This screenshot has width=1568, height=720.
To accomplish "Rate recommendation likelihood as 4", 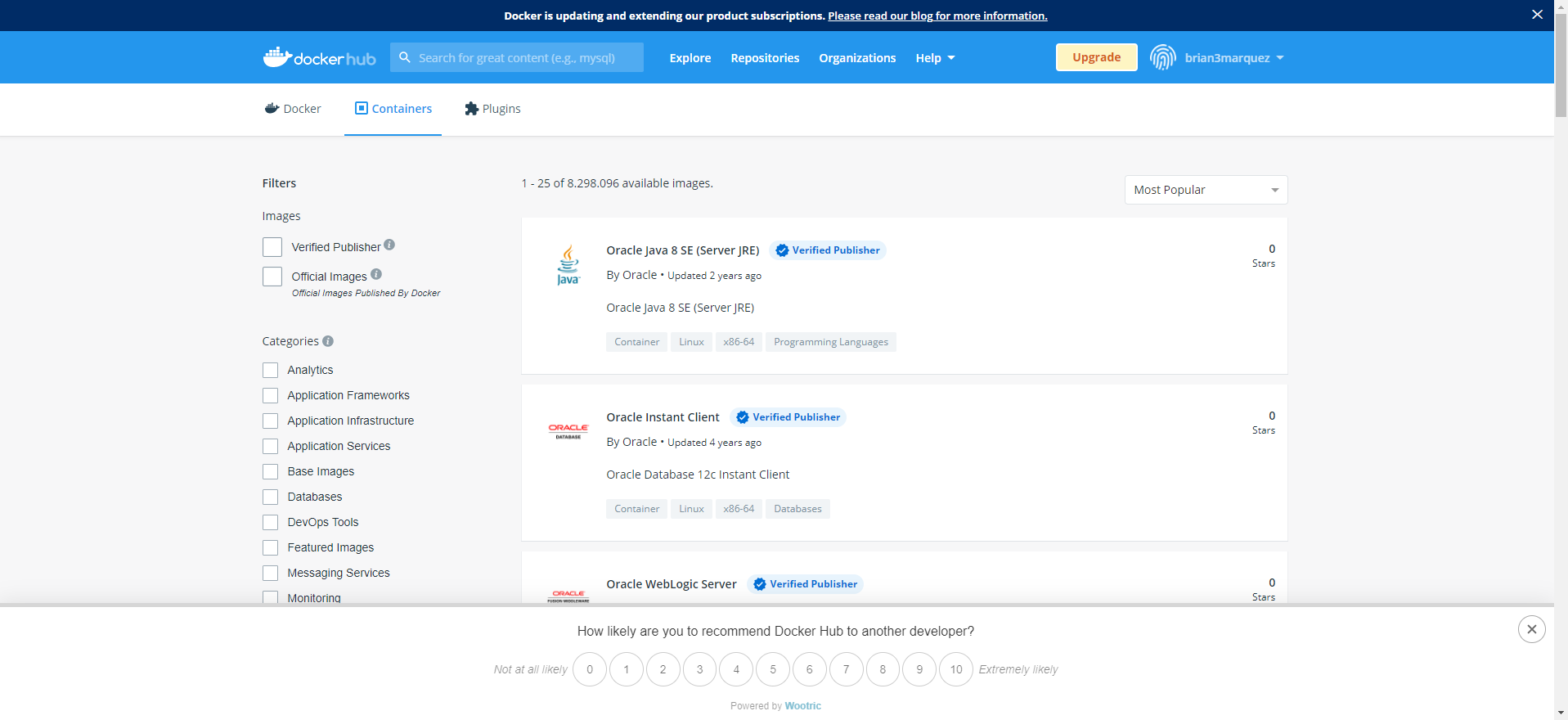I will coord(736,669).
